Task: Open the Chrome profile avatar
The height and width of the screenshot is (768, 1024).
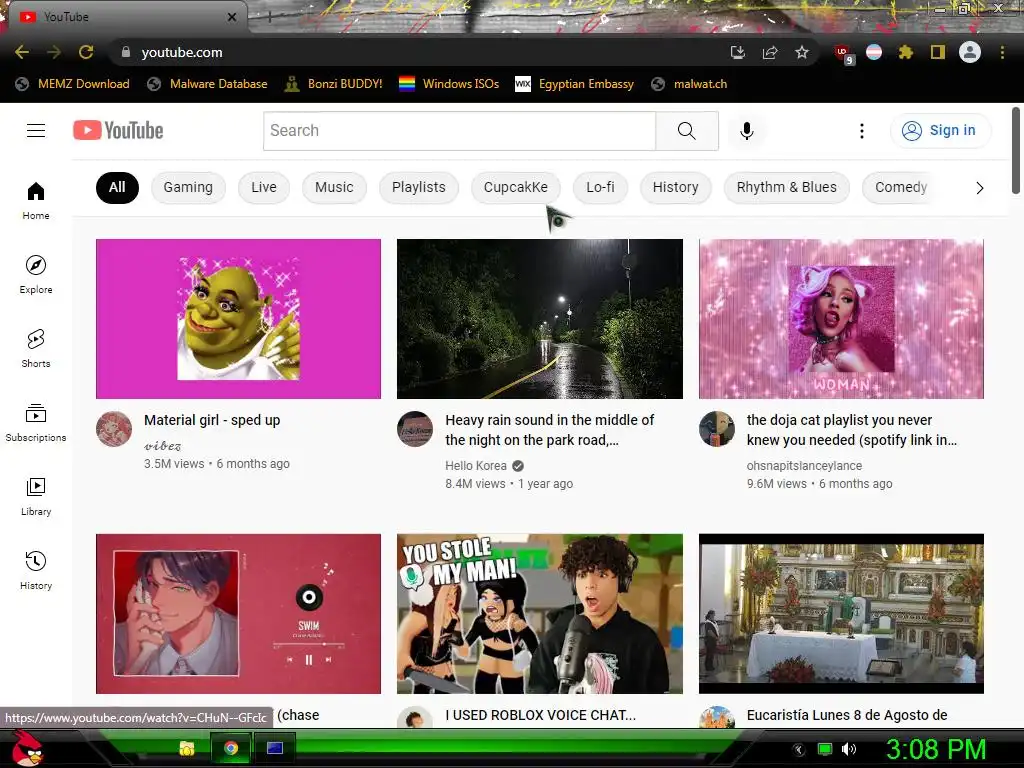Action: tap(970, 52)
